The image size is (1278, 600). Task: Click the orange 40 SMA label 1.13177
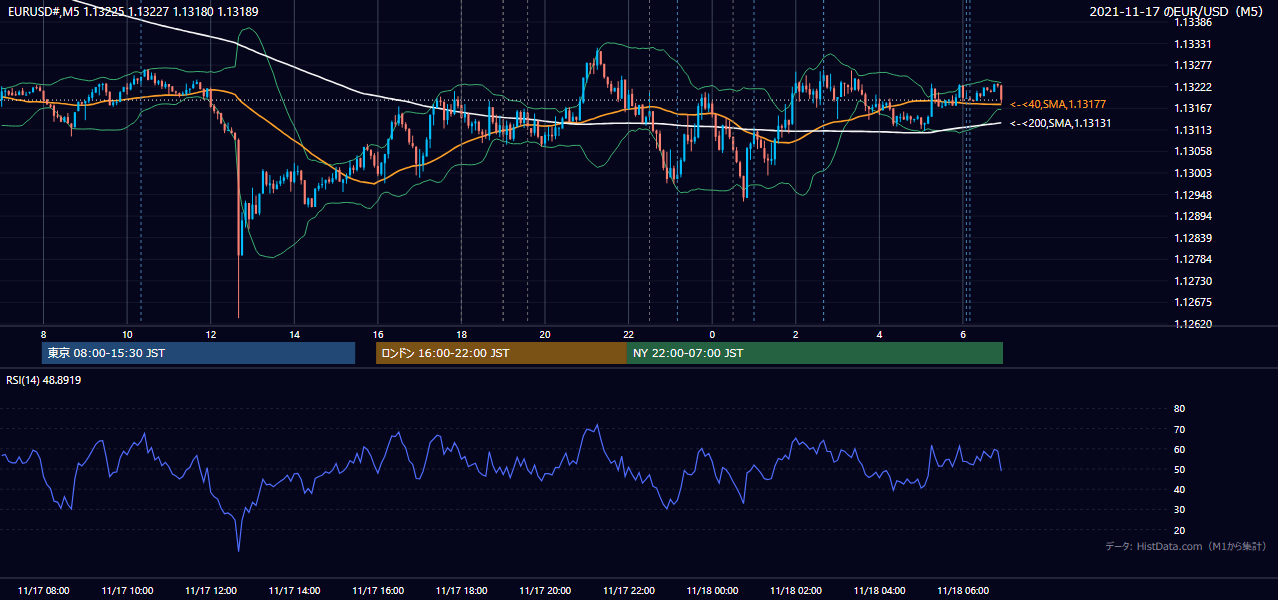(1058, 104)
